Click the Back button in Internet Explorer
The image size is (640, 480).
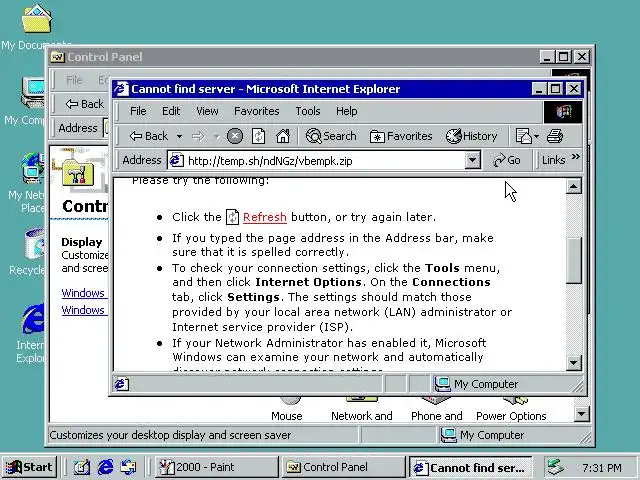click(x=149, y=136)
